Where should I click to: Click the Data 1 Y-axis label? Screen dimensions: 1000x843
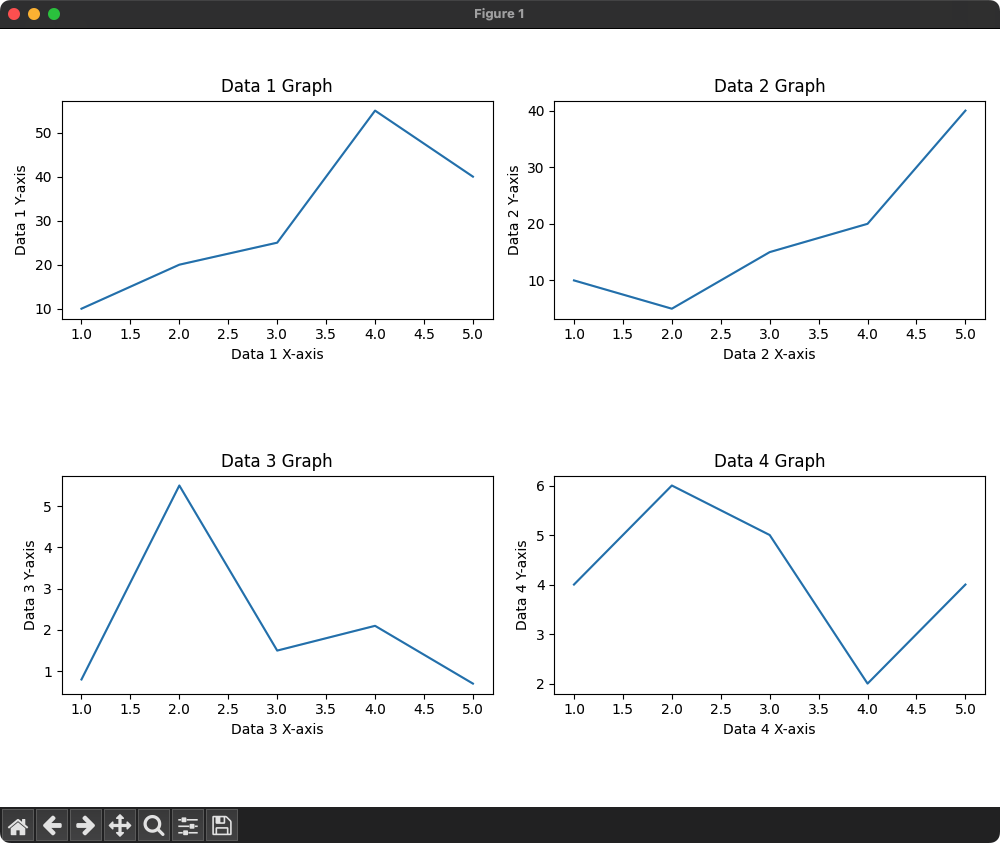click(20, 210)
